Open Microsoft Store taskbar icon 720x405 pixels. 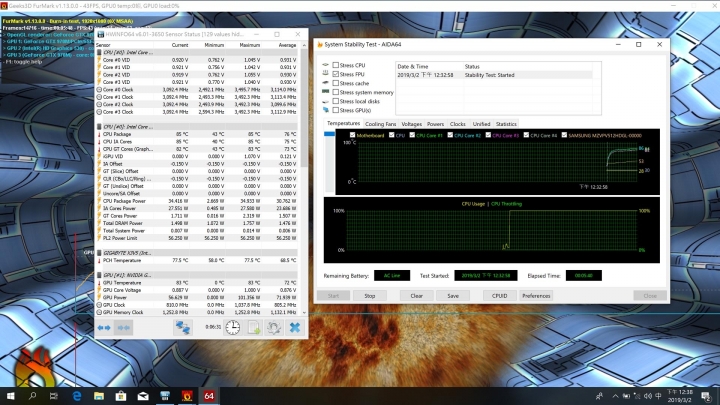121,396
